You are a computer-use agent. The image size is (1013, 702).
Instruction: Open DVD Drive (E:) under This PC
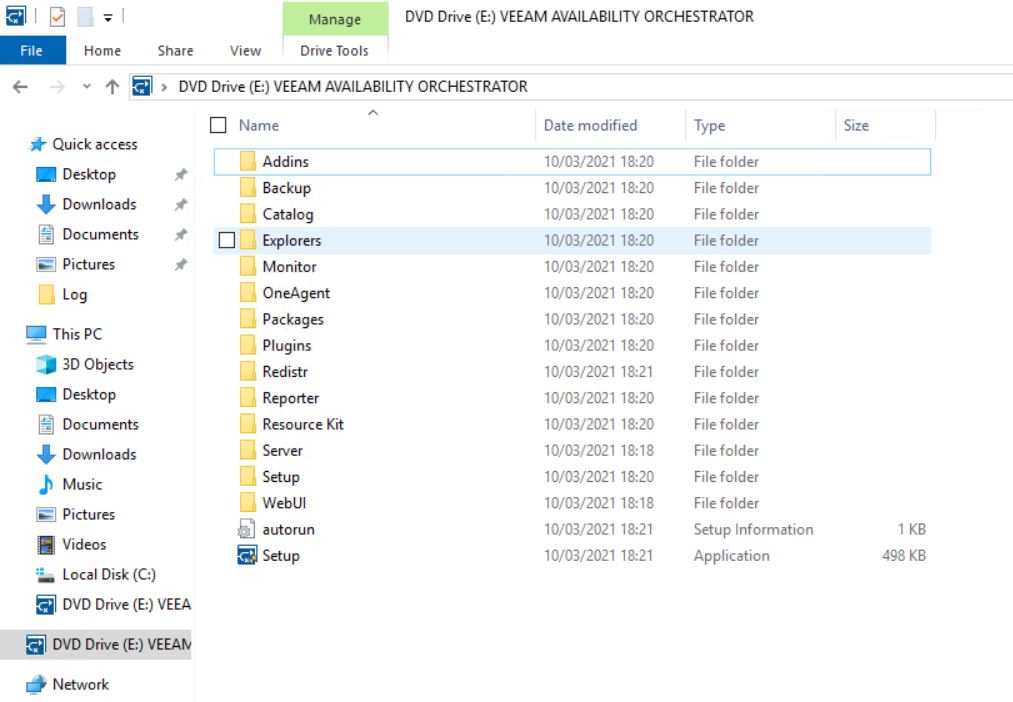(x=127, y=604)
